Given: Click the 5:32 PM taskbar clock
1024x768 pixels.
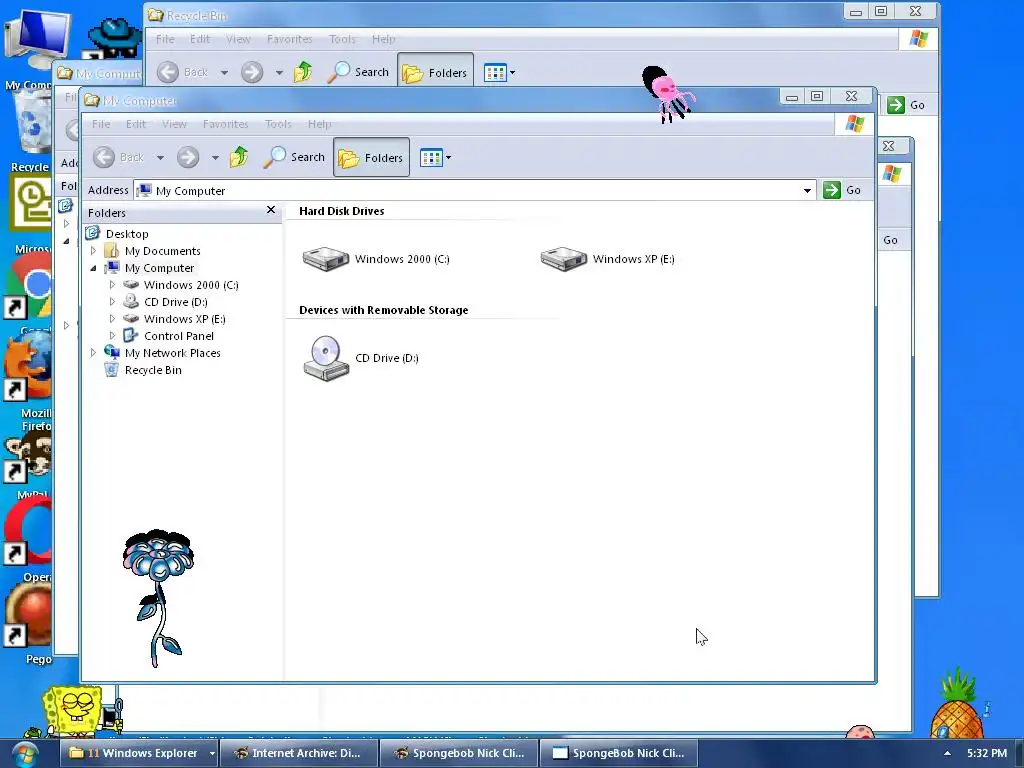Looking at the screenshot, I should coord(987,753).
